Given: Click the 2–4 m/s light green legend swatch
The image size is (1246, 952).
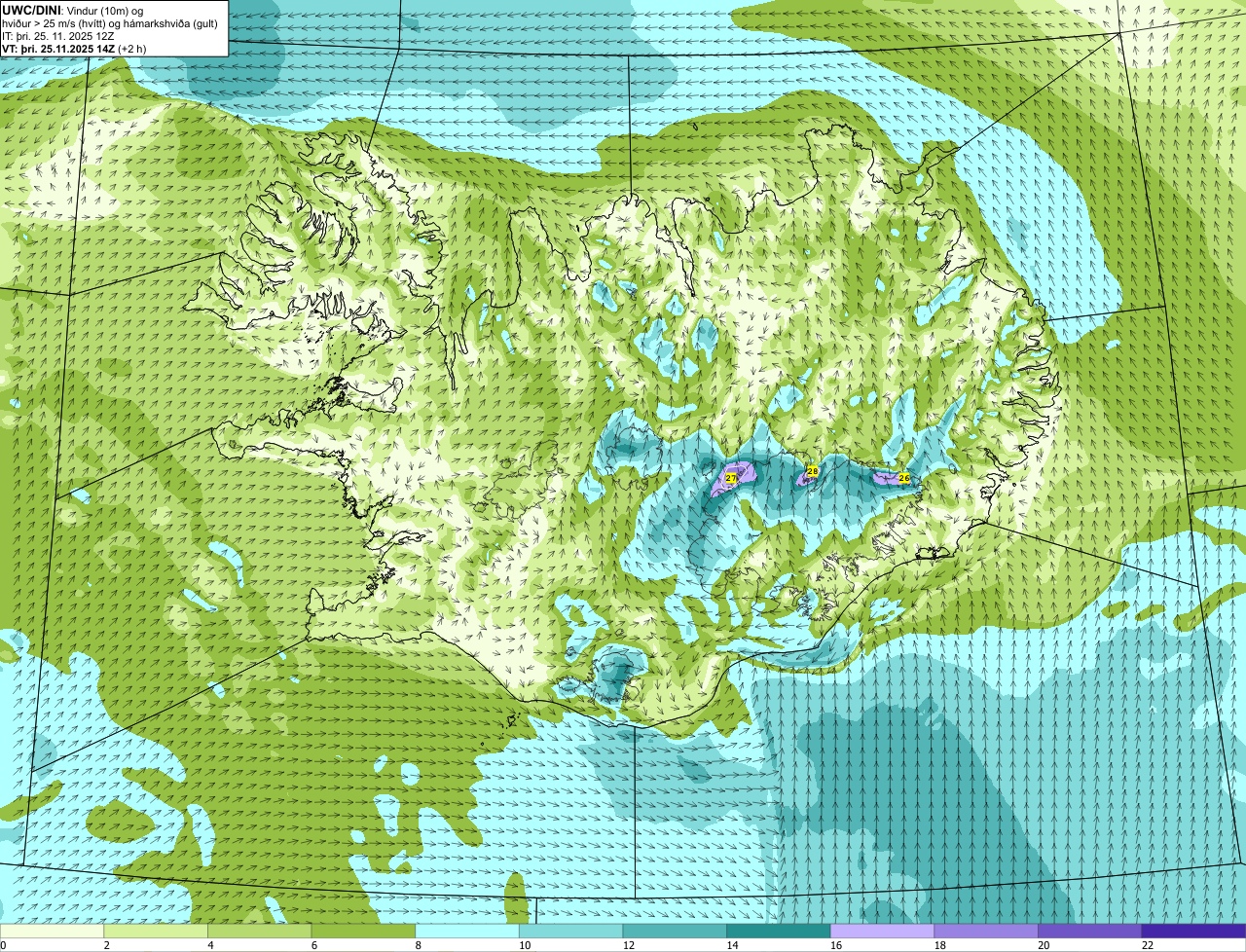Looking at the screenshot, I should (156, 931).
